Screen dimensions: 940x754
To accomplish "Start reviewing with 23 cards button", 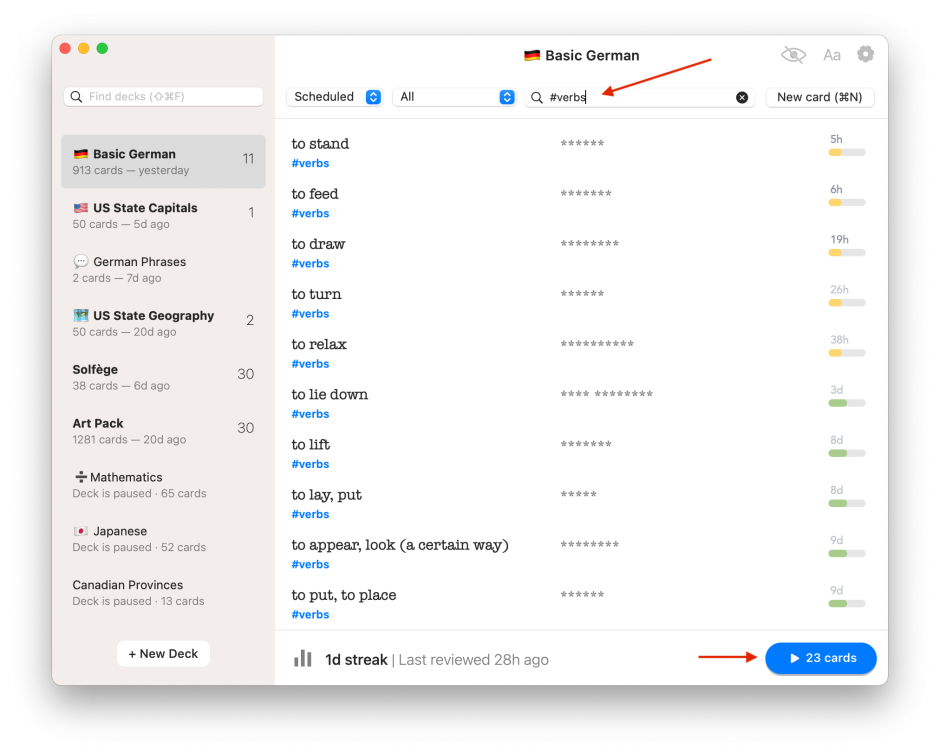I will tap(821, 658).
